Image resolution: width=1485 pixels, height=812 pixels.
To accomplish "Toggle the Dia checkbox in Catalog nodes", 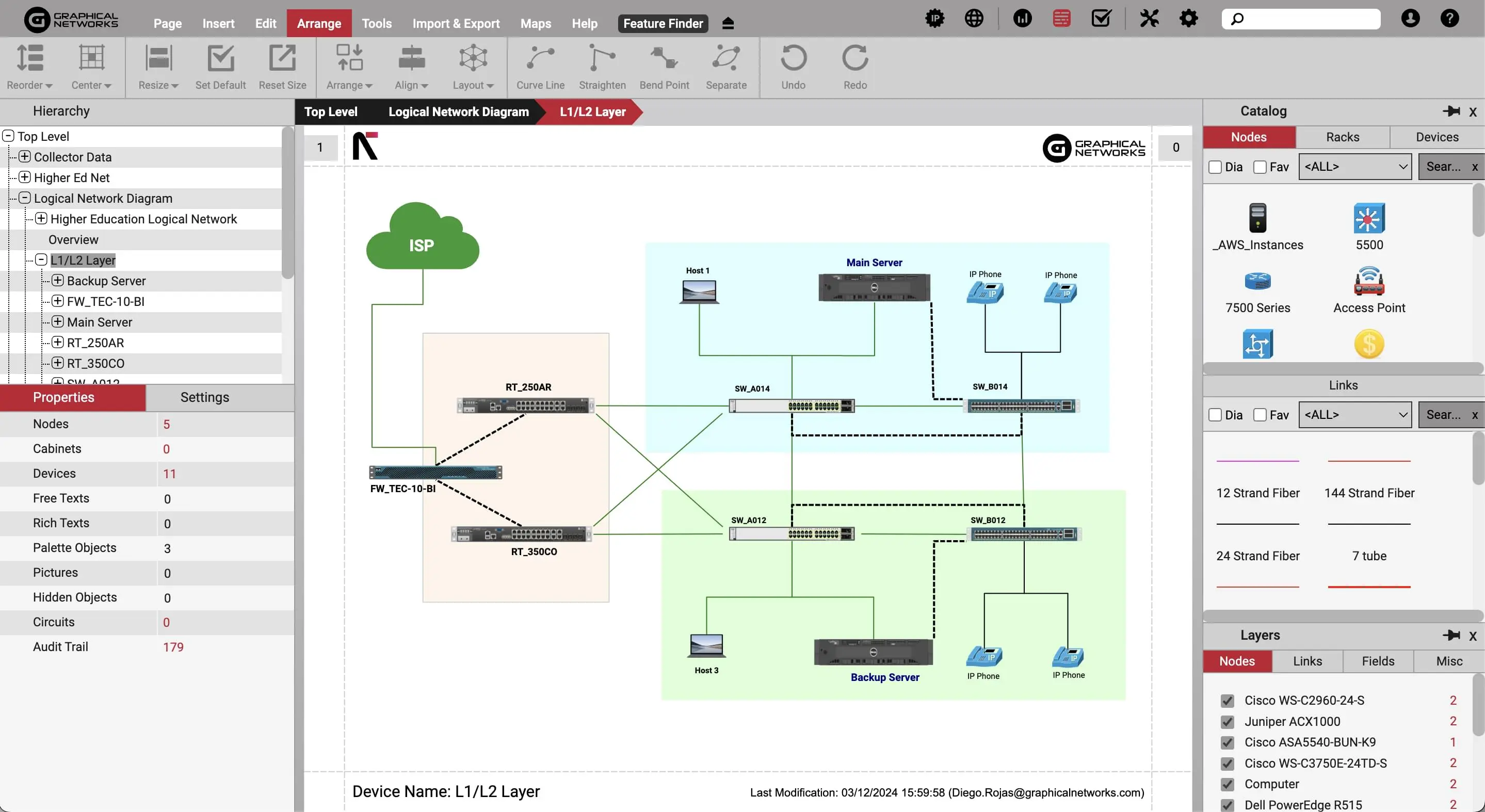I will coord(1215,167).
